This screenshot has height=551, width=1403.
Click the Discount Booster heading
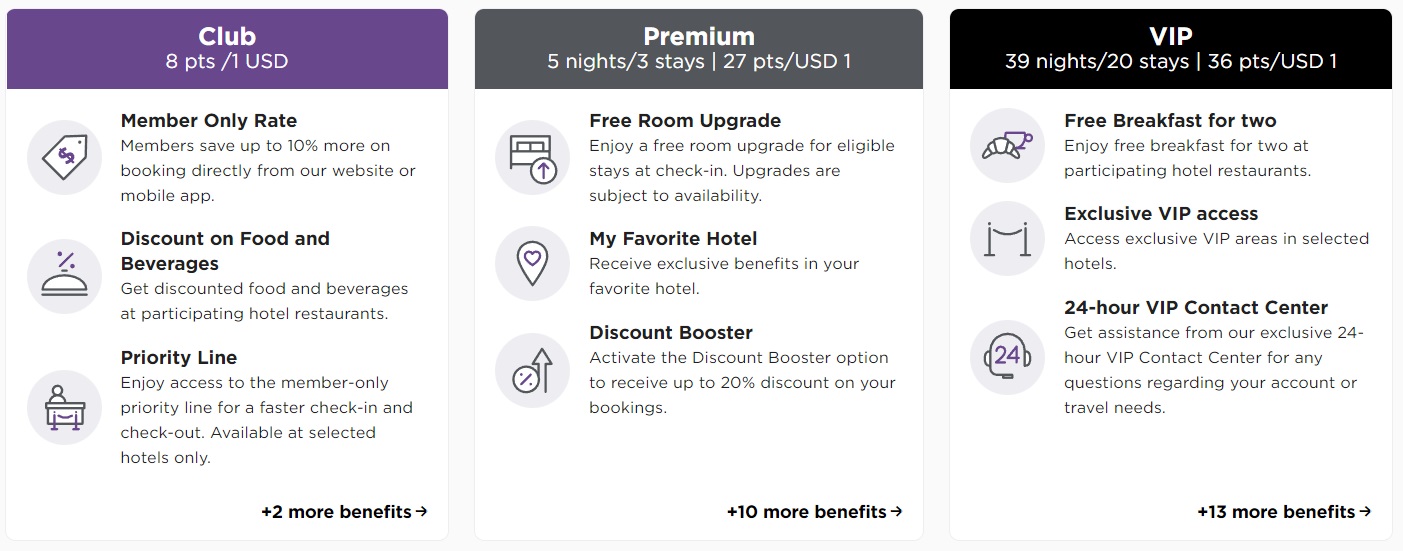click(670, 333)
